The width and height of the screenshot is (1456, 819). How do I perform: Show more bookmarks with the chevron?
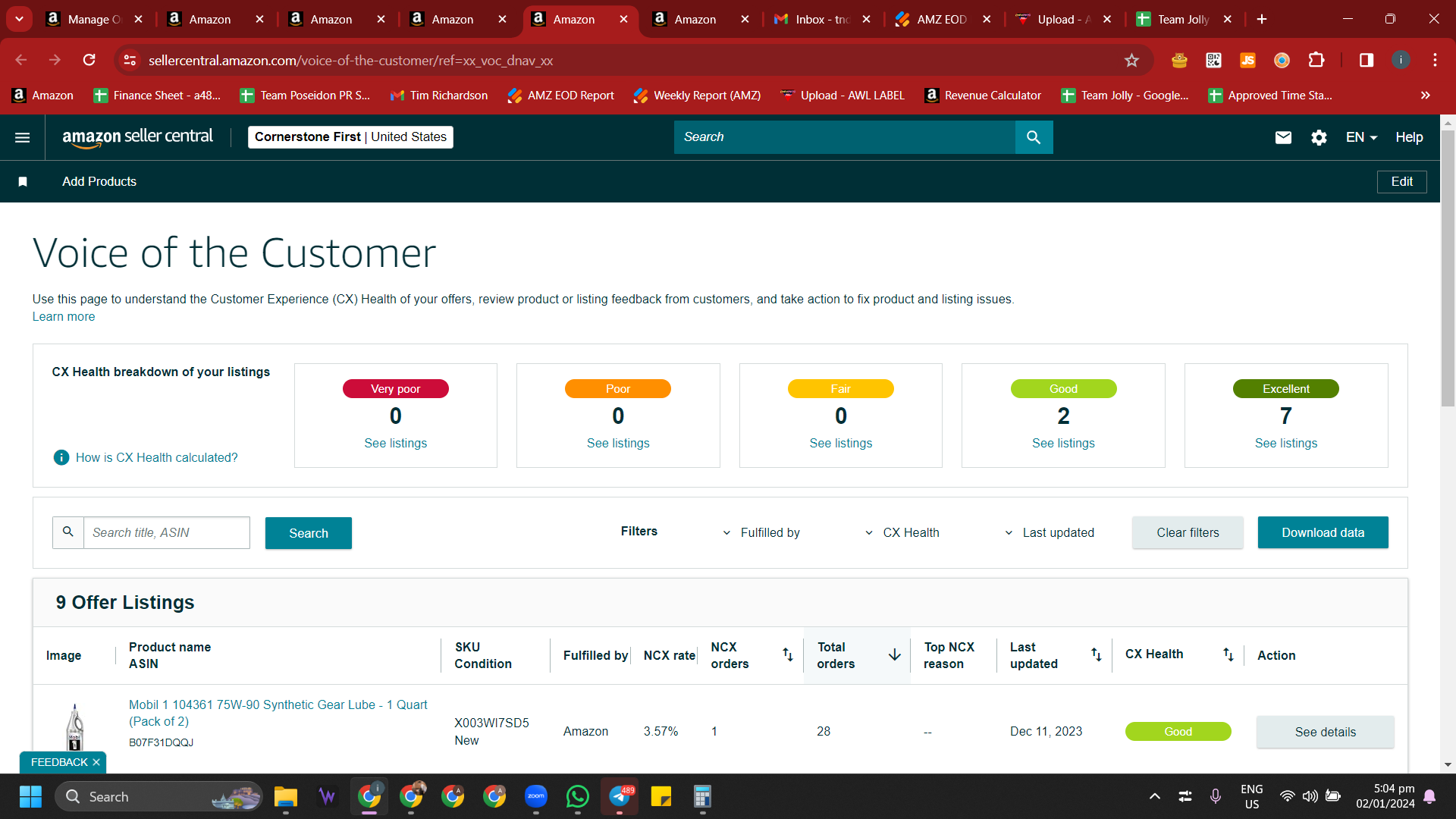(x=1426, y=96)
